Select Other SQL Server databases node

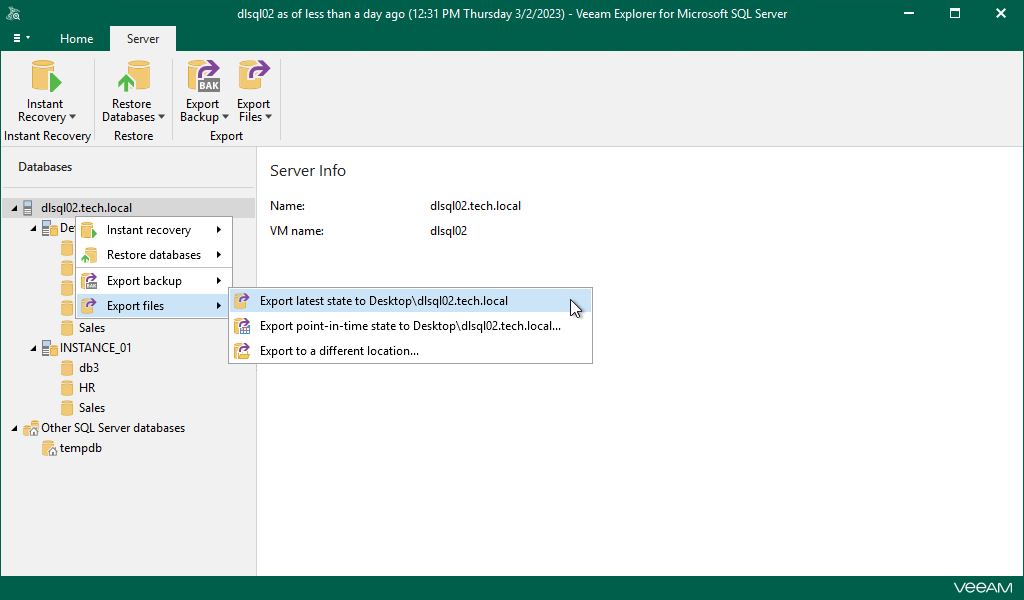tap(113, 428)
